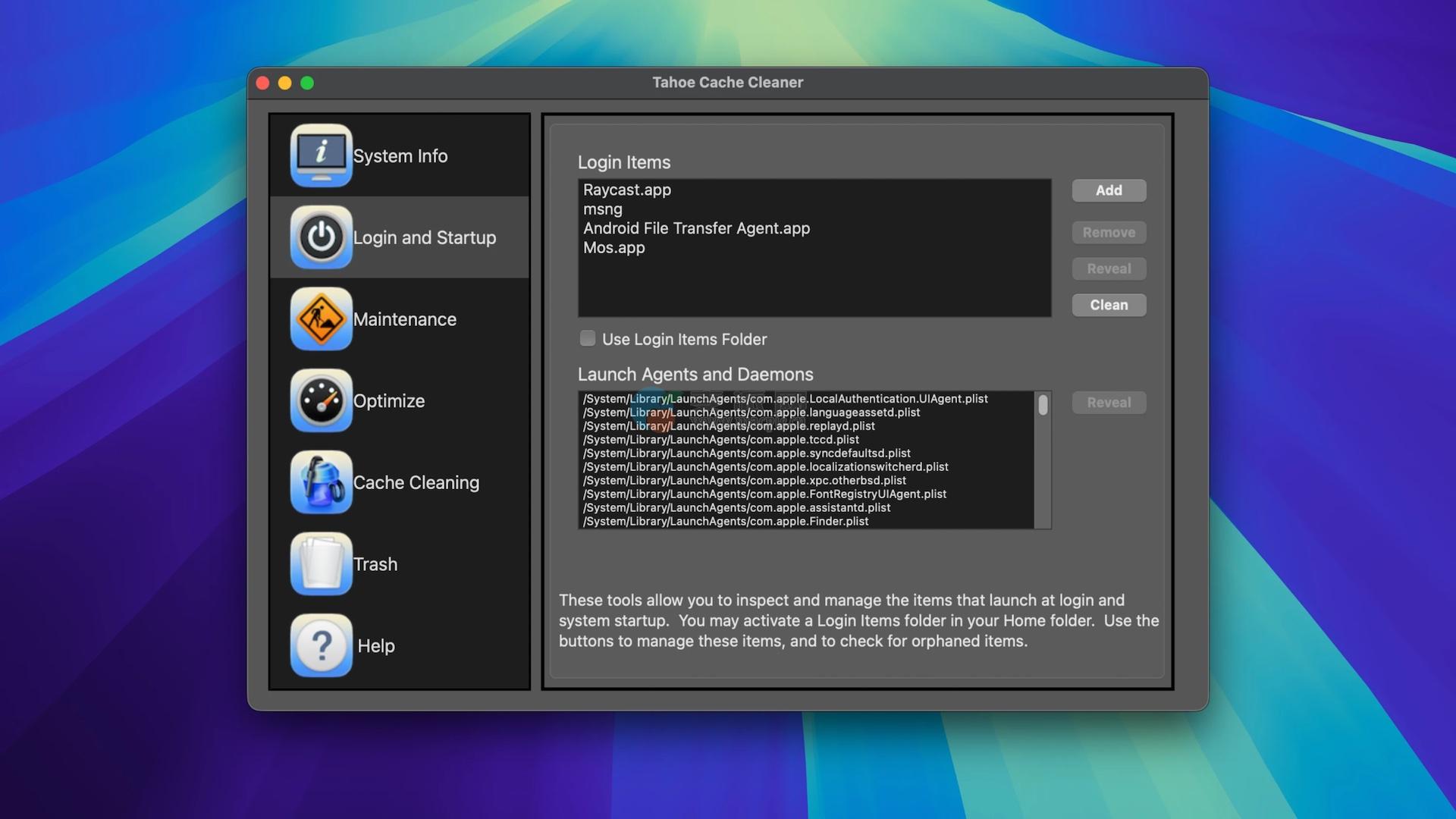Go to the Cache Cleaning section label
This screenshot has height=819, width=1456.
416,482
